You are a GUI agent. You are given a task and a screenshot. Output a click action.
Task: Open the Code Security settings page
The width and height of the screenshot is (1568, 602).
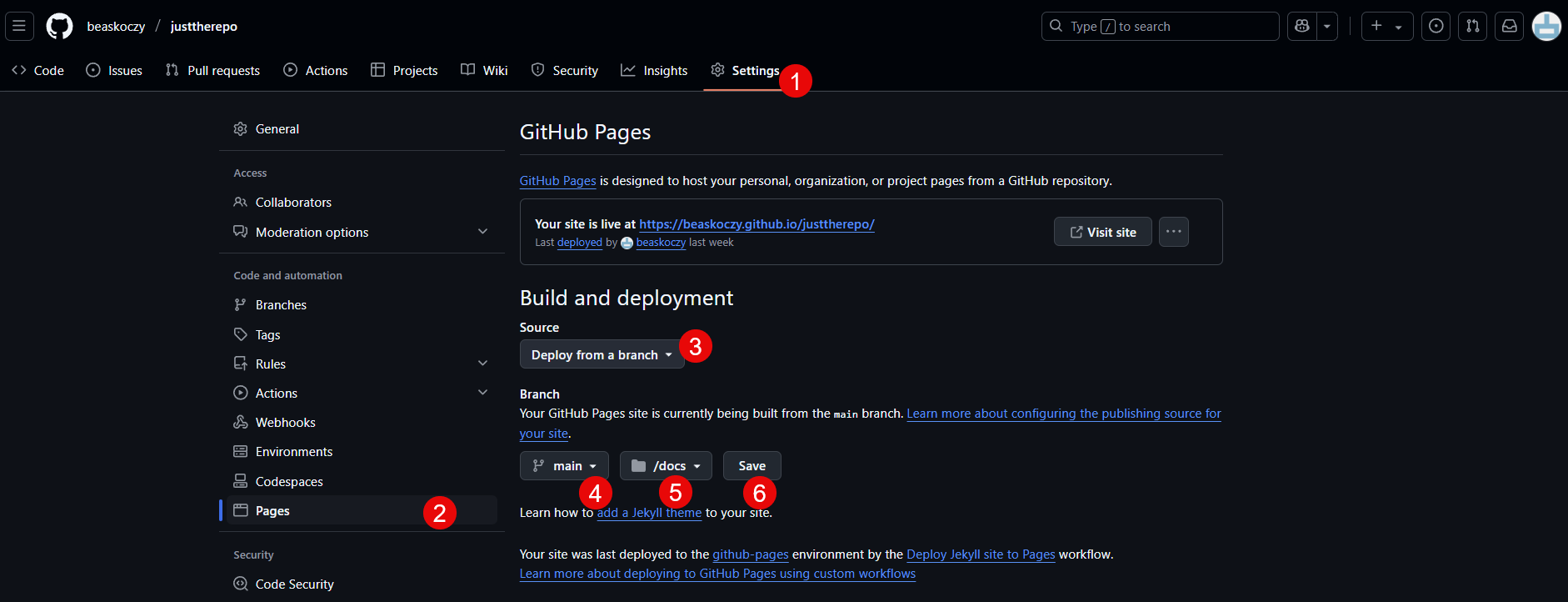[x=362, y=584]
